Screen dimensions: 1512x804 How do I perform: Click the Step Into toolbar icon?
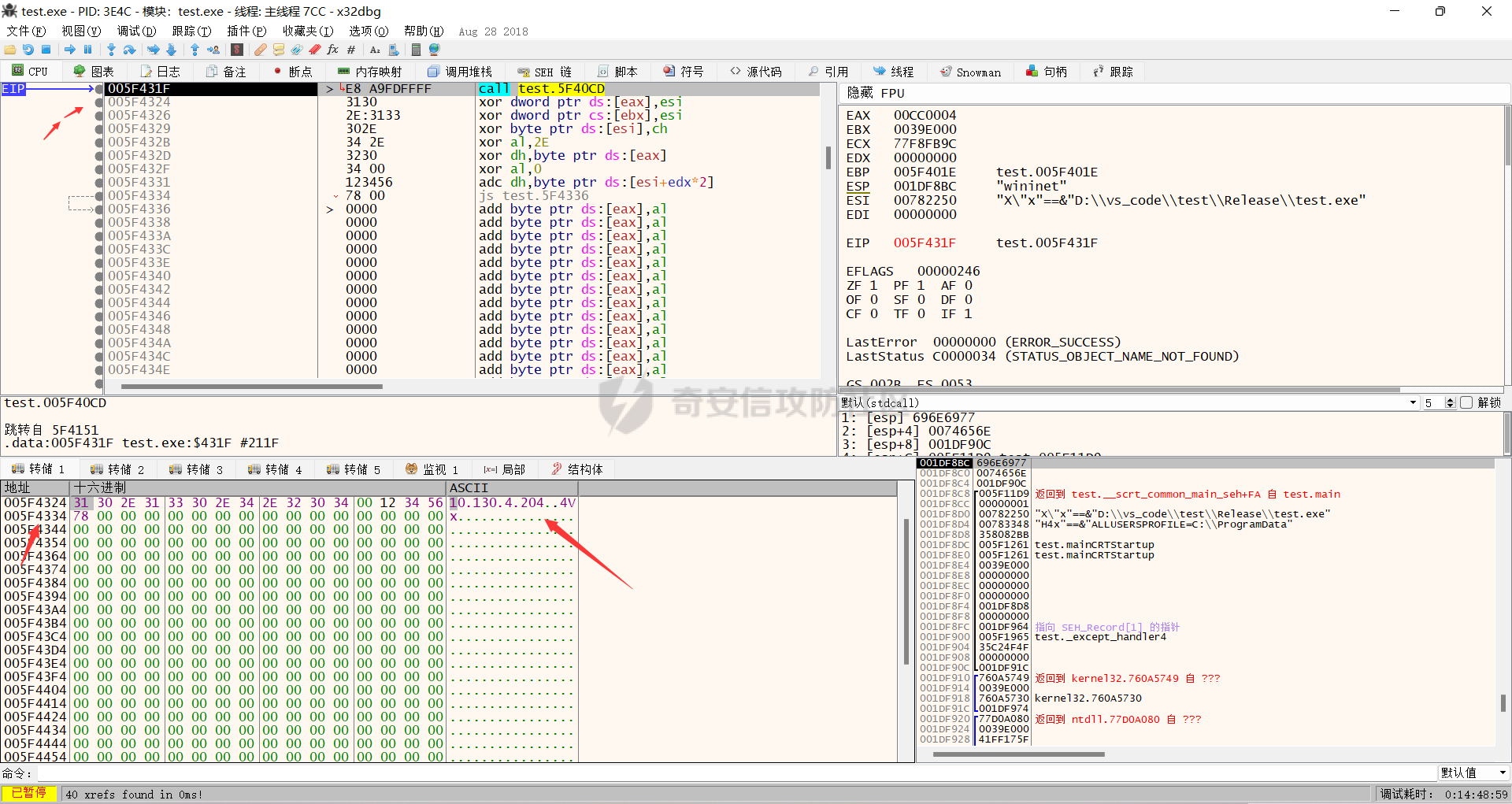(111, 50)
